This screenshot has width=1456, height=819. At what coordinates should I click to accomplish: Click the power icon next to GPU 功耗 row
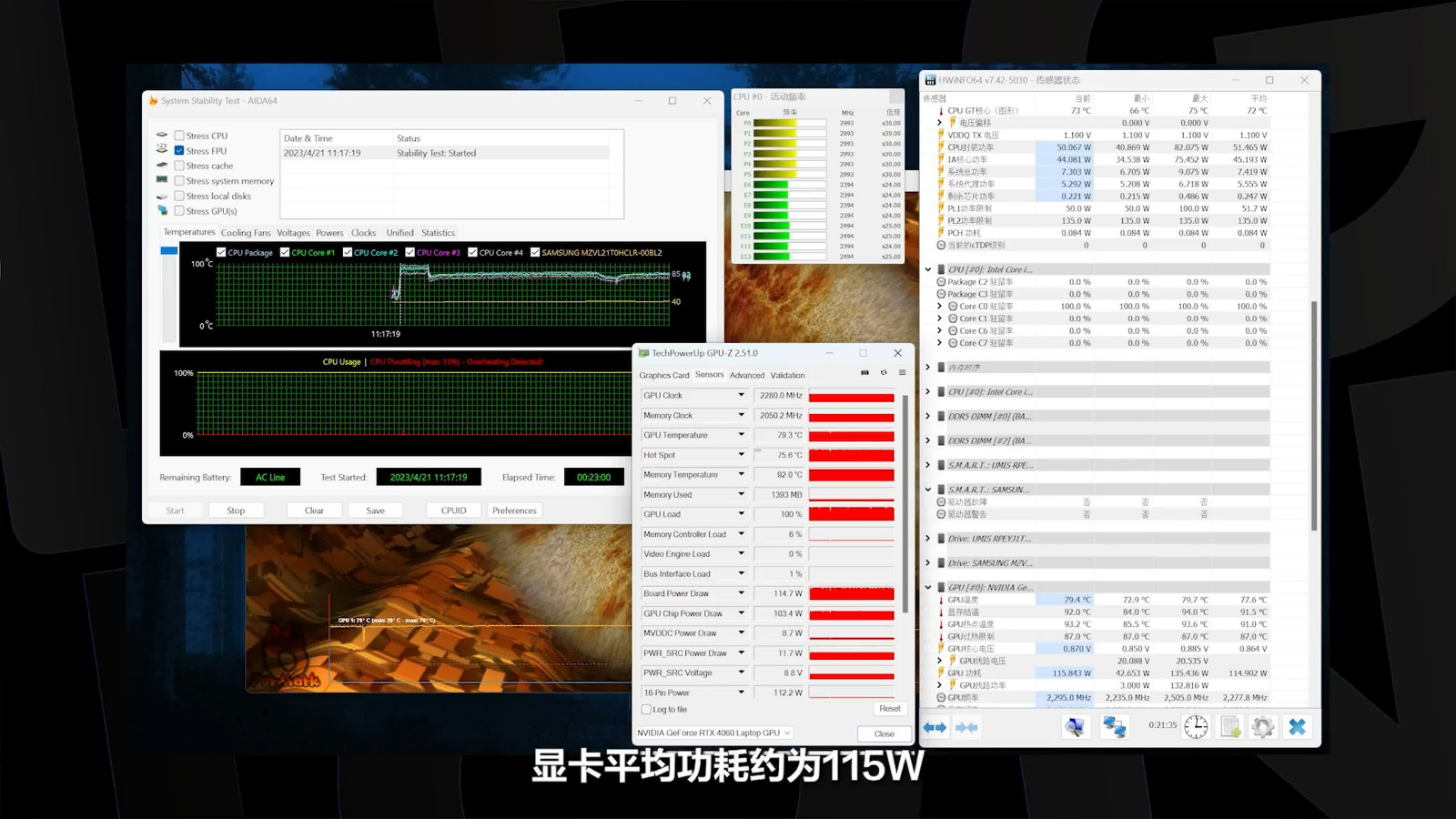coord(942,673)
